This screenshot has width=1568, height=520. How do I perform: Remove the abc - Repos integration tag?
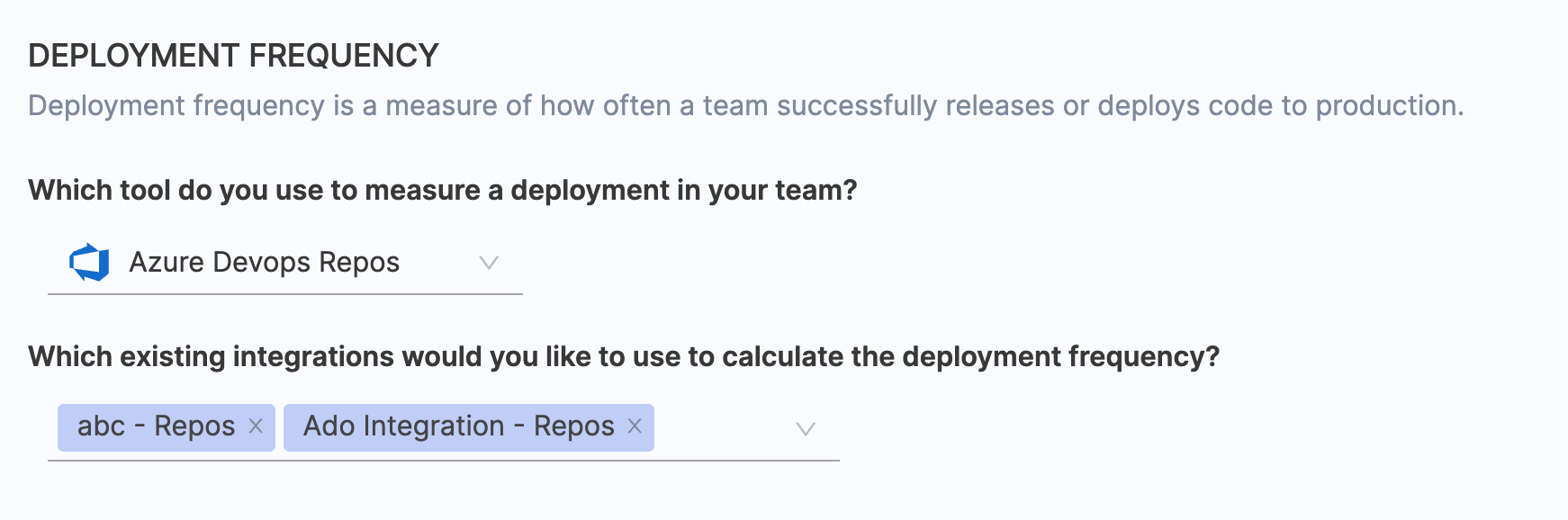(x=256, y=426)
